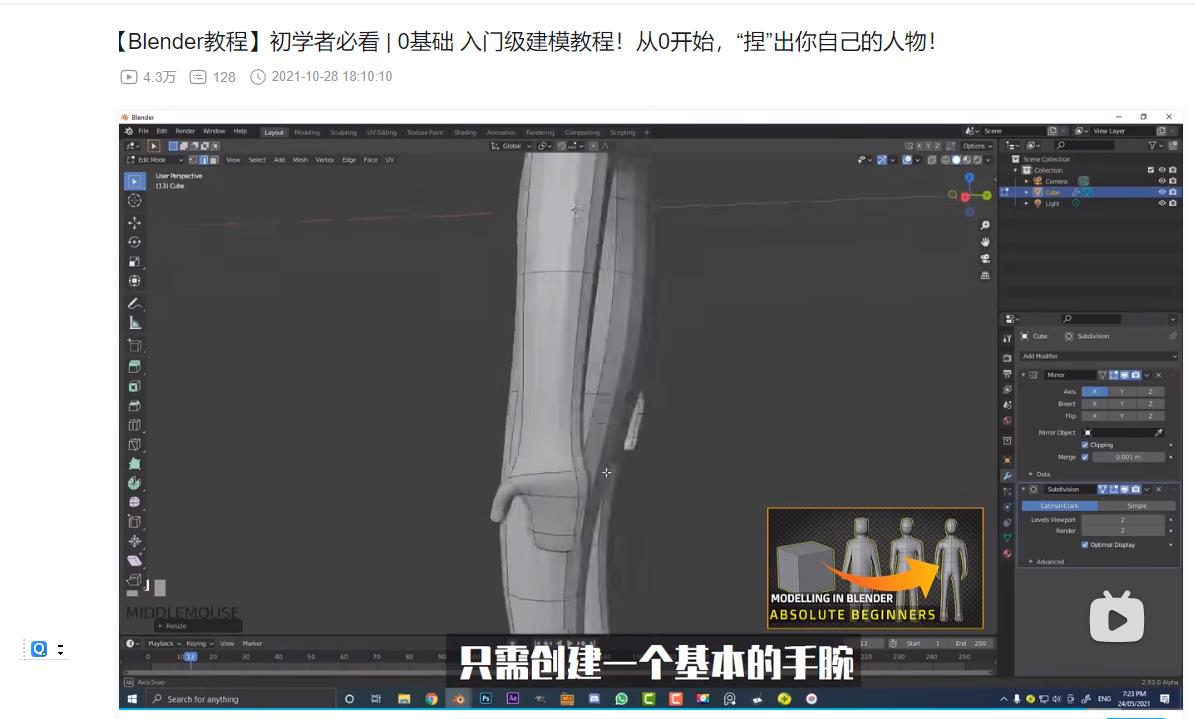Select the Bevel tool
The height and width of the screenshot is (719, 1195).
pyautogui.click(x=134, y=406)
